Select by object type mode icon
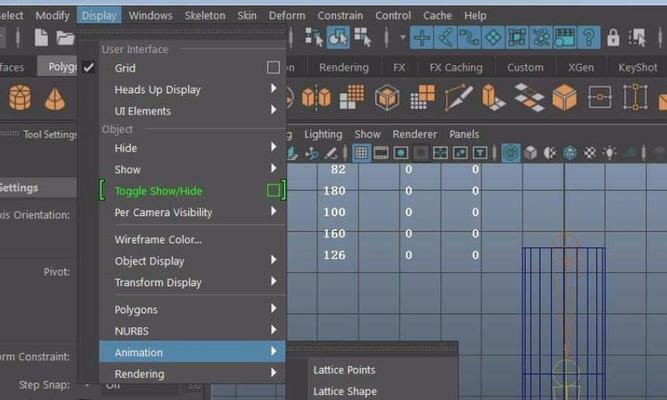This screenshot has height=400, width=667. 338,37
